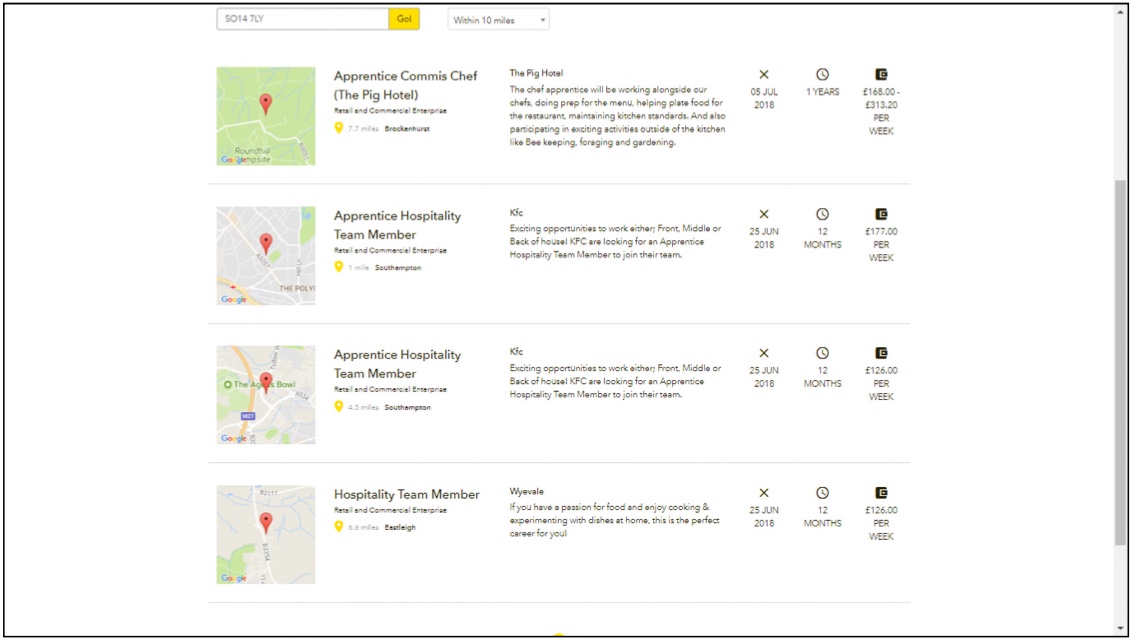1133x640 pixels.
Task: Click the scrollbar up arrow
Action: [x=1120, y=11]
